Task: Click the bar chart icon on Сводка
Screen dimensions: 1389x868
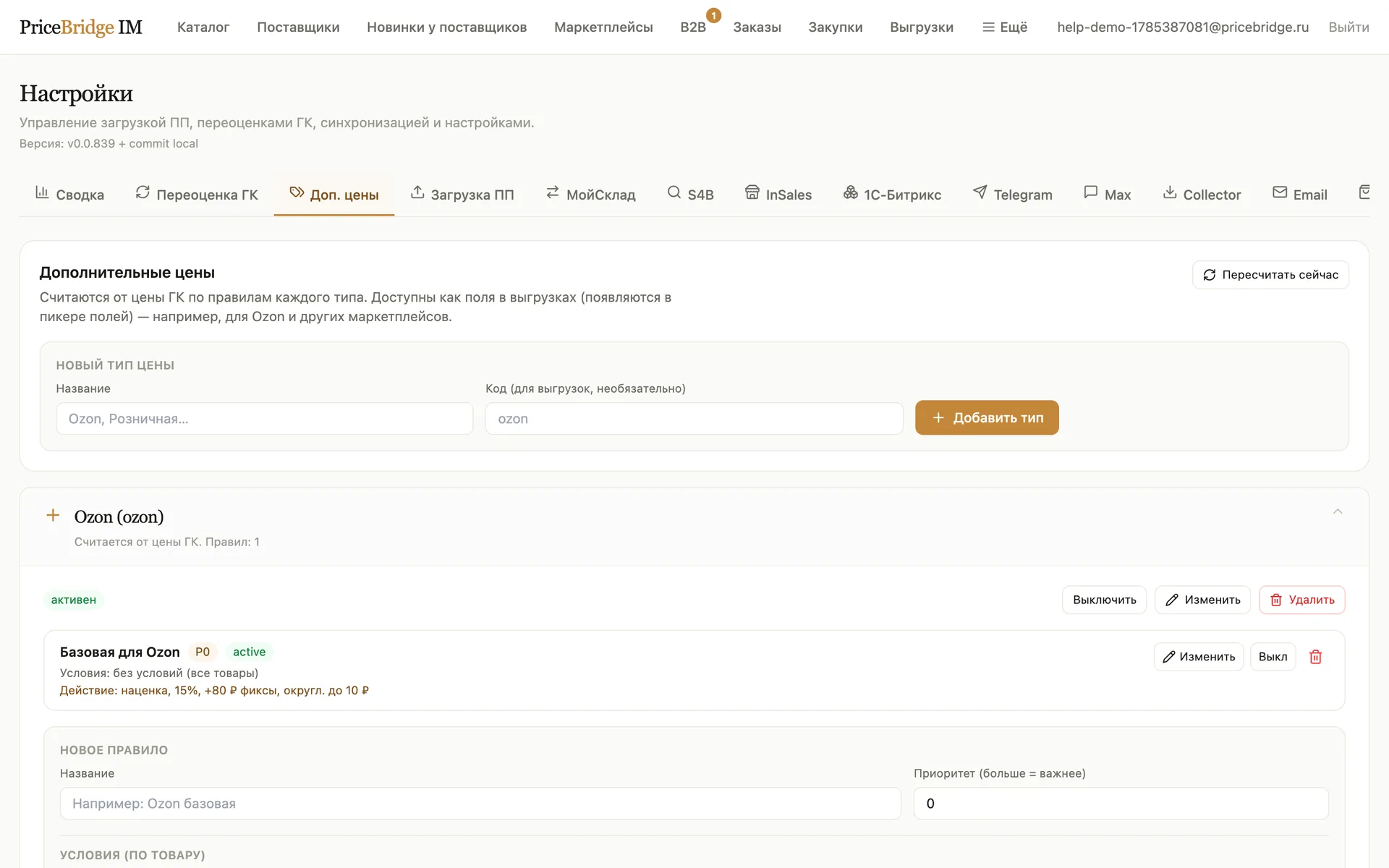Action: (x=42, y=192)
